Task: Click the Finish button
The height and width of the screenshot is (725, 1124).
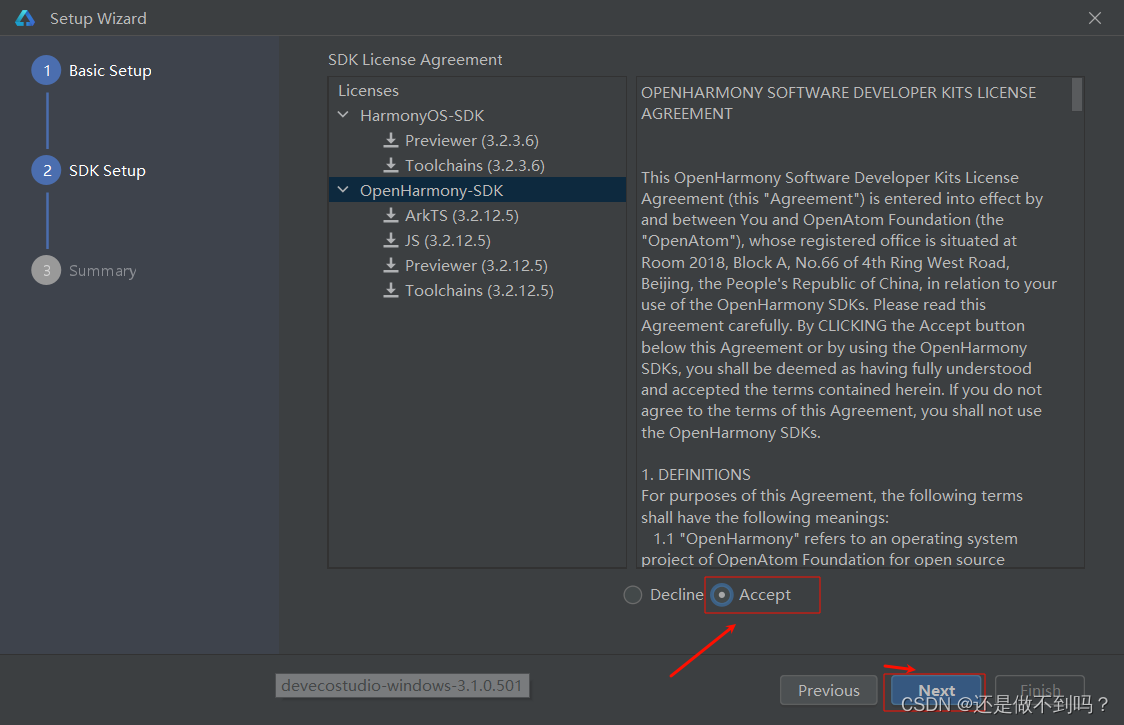Action: coord(1039,690)
